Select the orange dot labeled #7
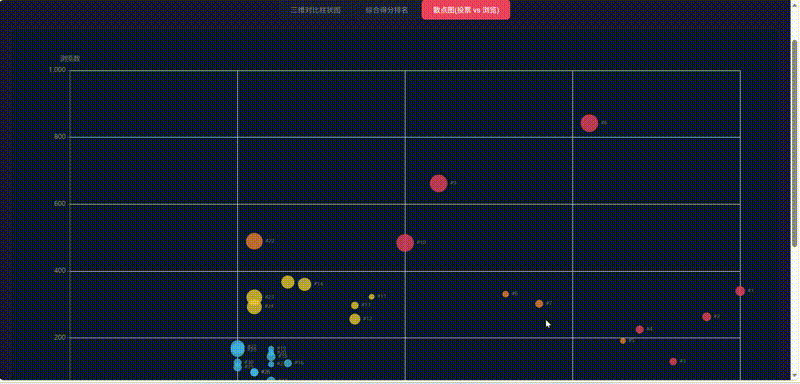 click(539, 304)
